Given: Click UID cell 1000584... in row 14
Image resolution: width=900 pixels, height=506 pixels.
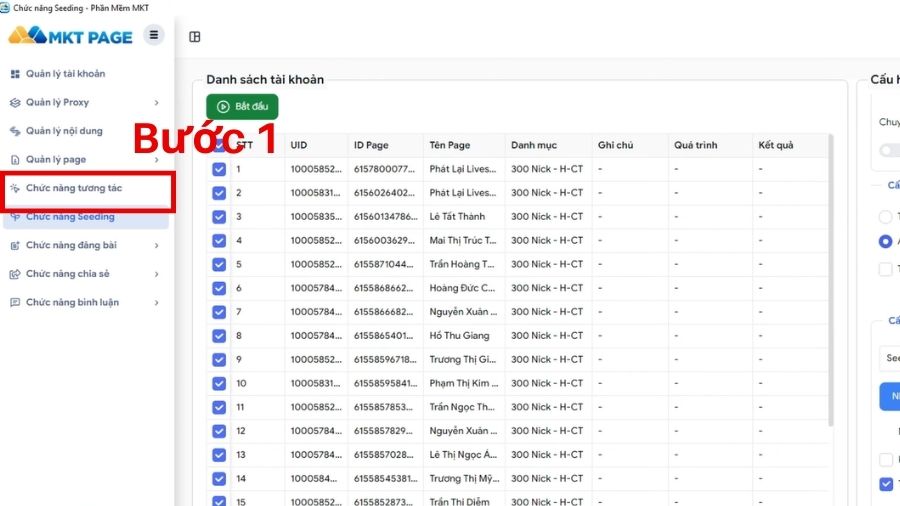Looking at the screenshot, I should pos(313,478).
